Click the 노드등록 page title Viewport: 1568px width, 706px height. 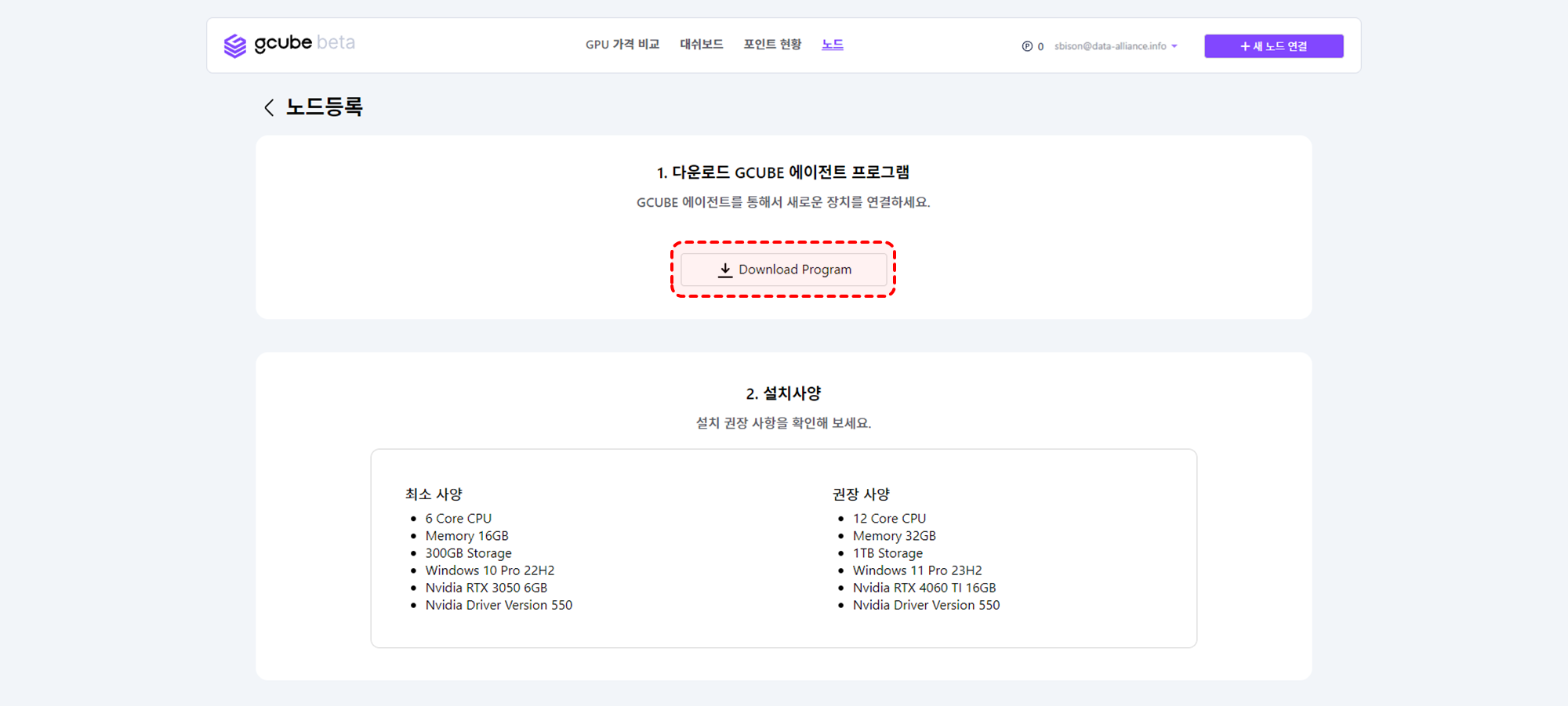coord(325,107)
